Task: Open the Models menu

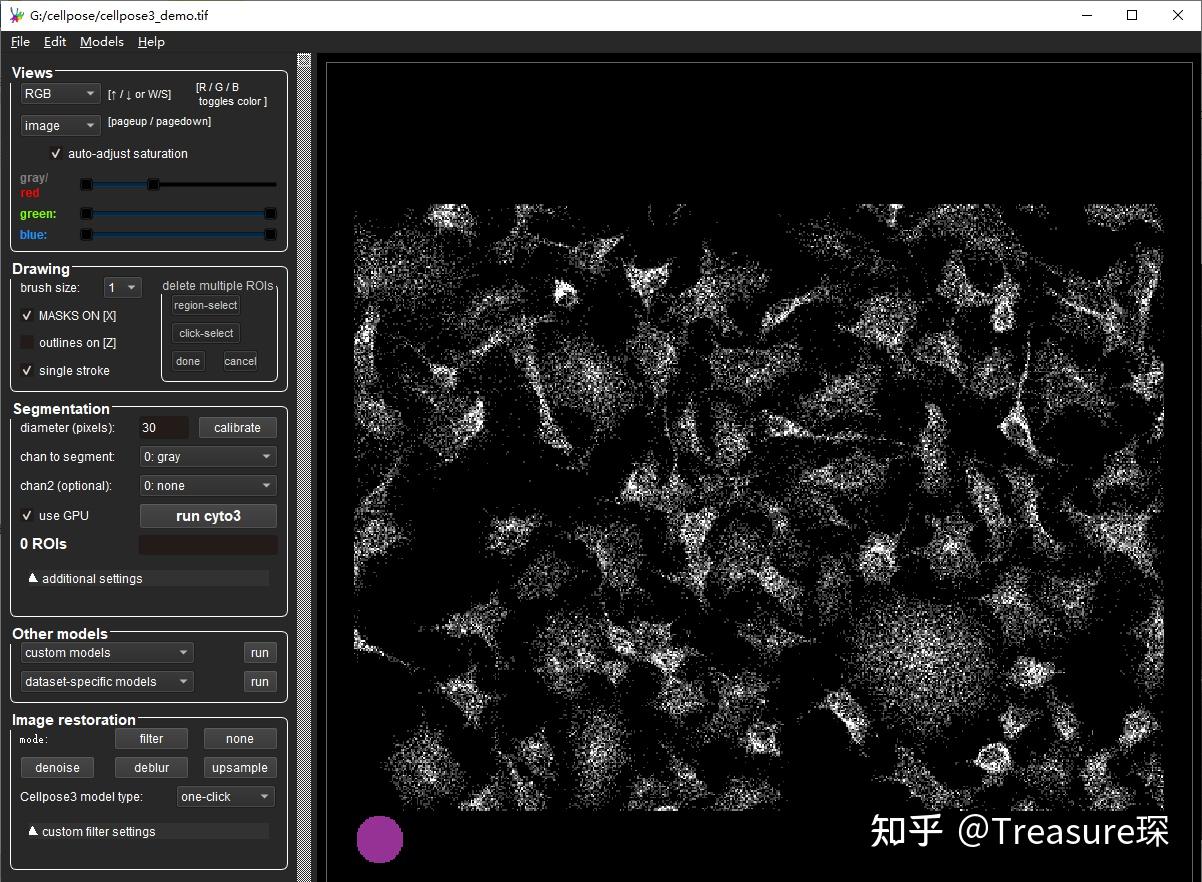Action: tap(102, 42)
